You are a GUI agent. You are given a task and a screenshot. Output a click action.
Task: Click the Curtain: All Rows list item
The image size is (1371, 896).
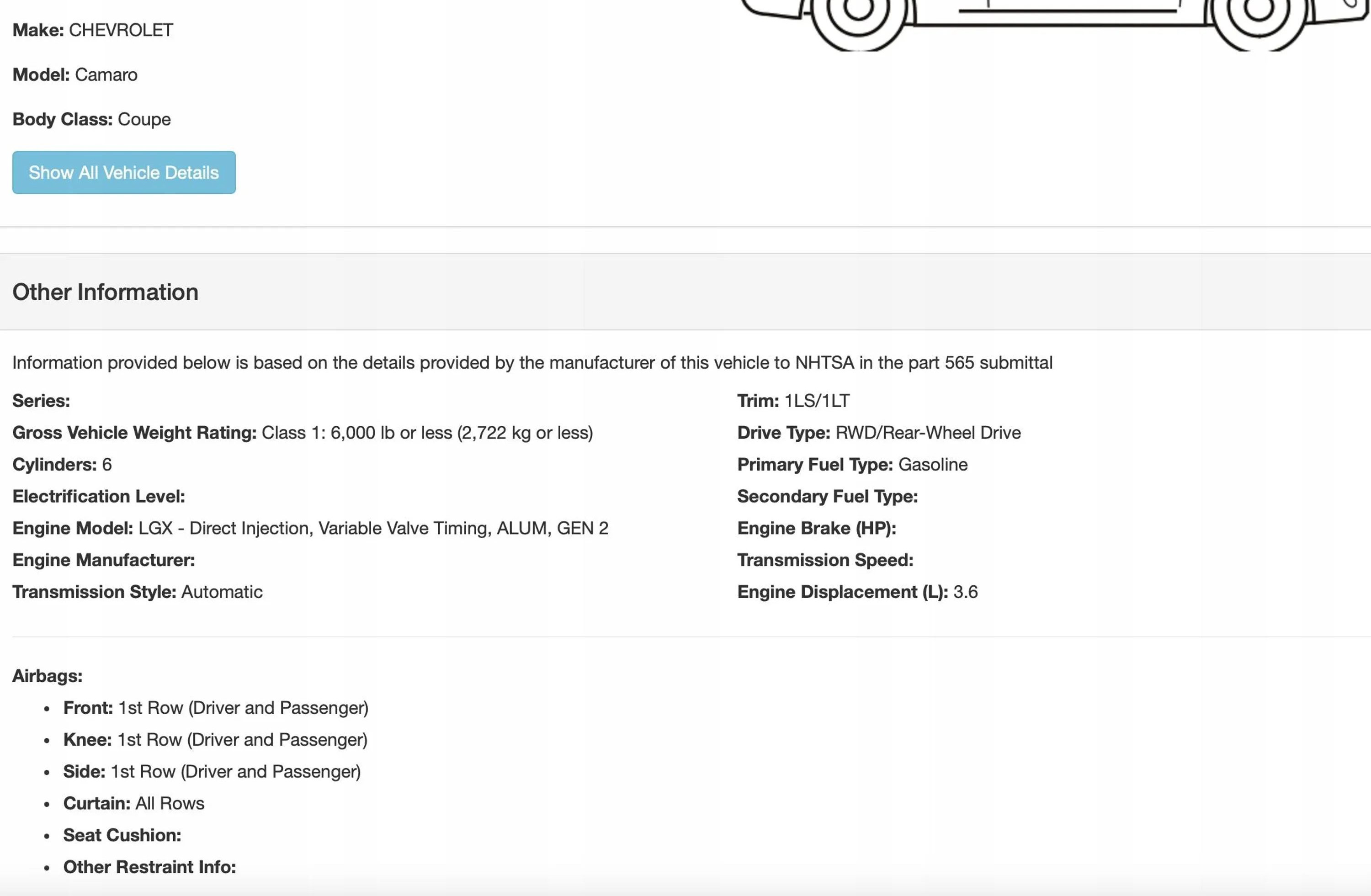[x=133, y=803]
